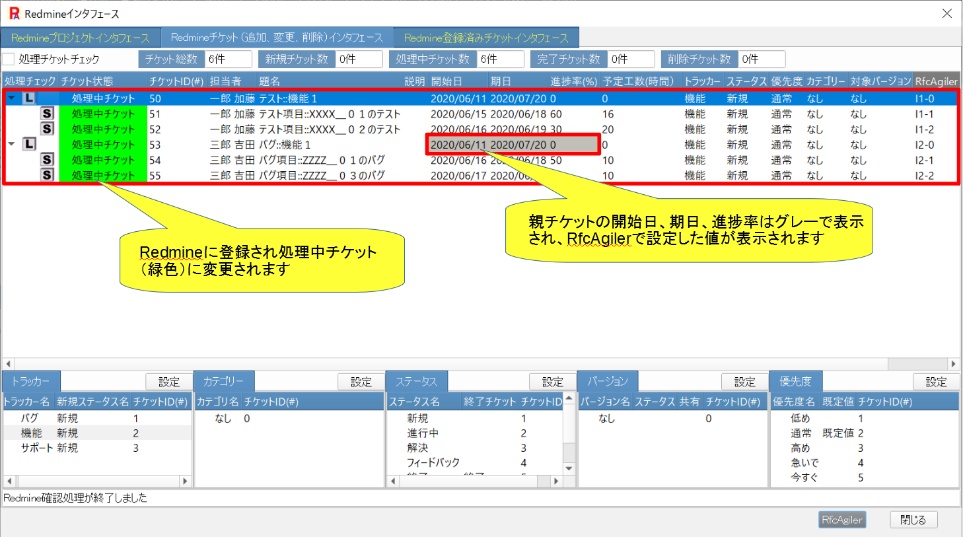Collapse the ticket 53 parent row
This screenshot has width=963, height=537.
point(11,144)
